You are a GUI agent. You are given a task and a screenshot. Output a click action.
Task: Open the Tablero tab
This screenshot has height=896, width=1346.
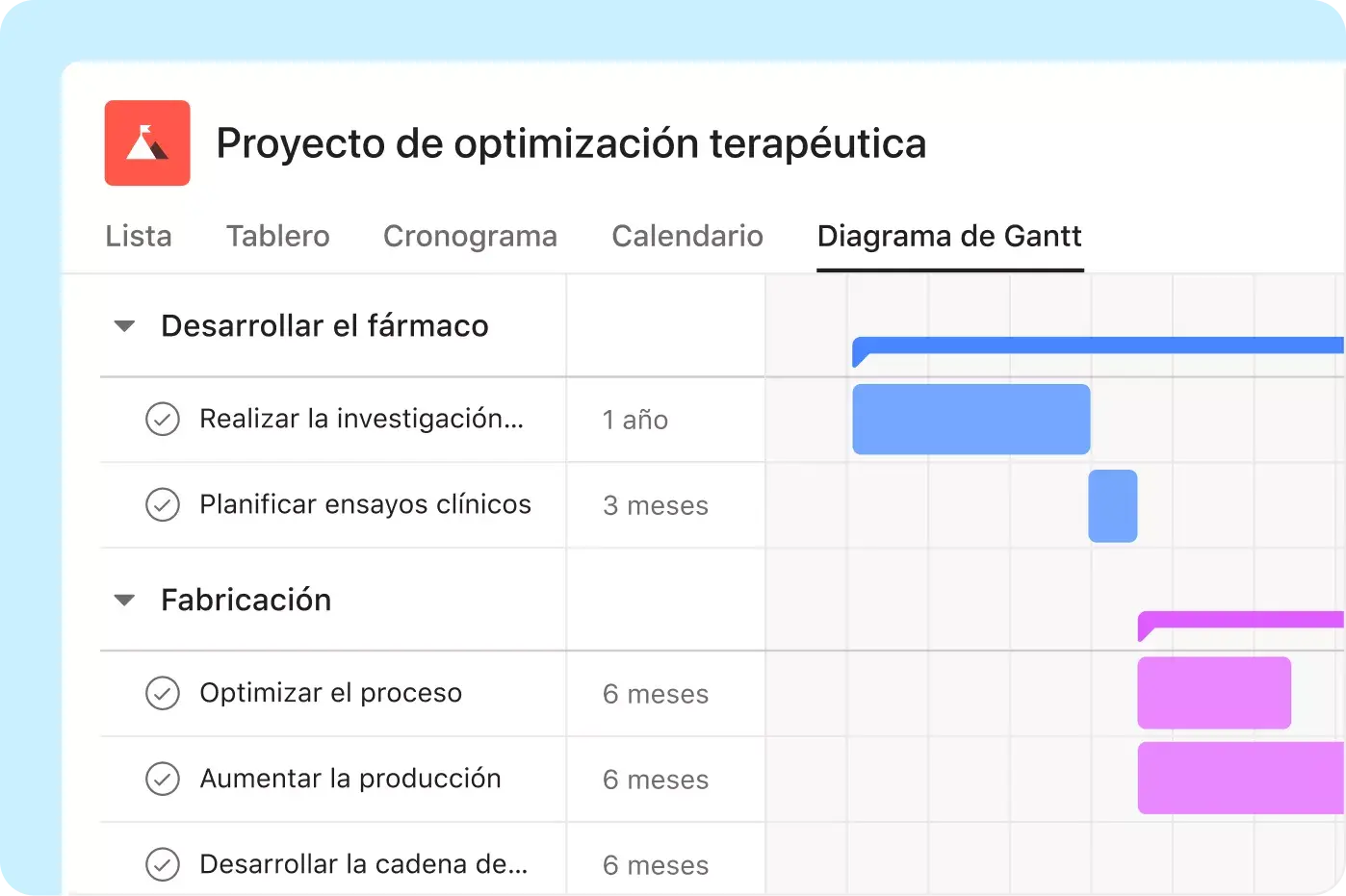(x=277, y=236)
